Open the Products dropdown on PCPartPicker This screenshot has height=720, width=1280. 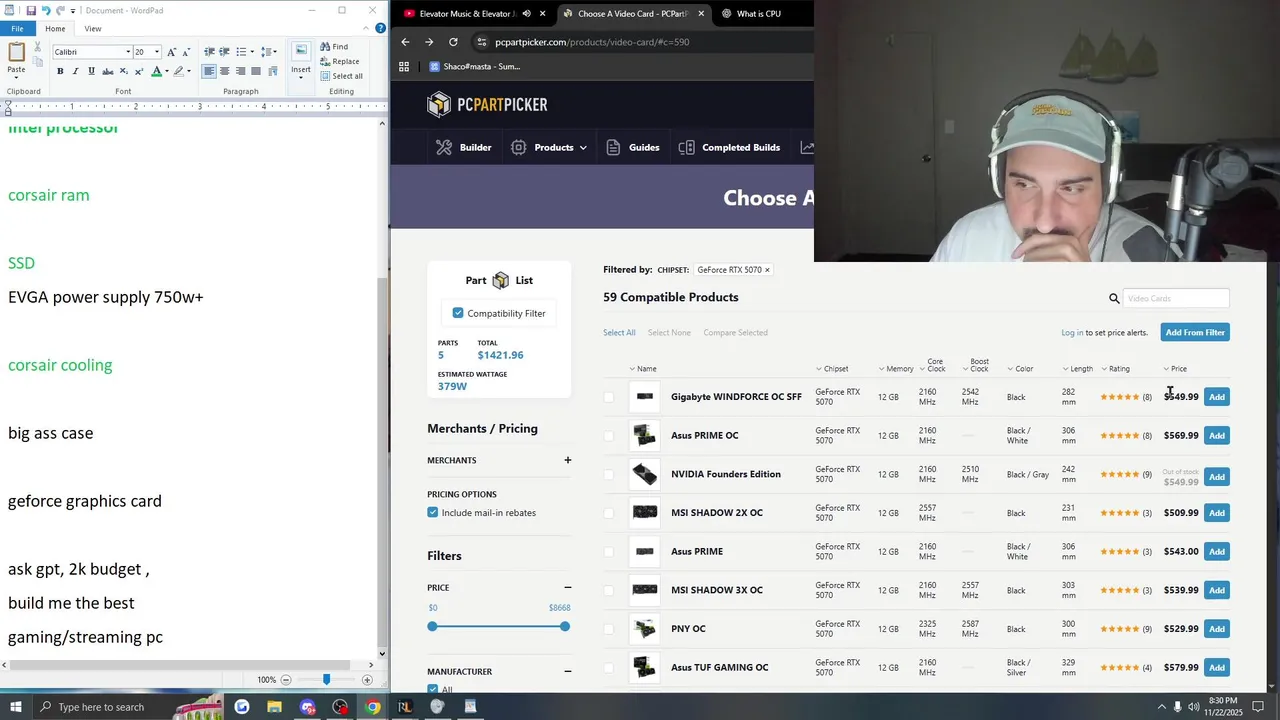pos(548,147)
